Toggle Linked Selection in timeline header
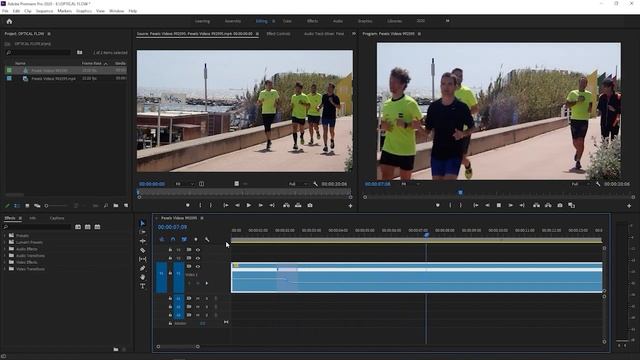The height and width of the screenshot is (360, 640). (x=184, y=240)
